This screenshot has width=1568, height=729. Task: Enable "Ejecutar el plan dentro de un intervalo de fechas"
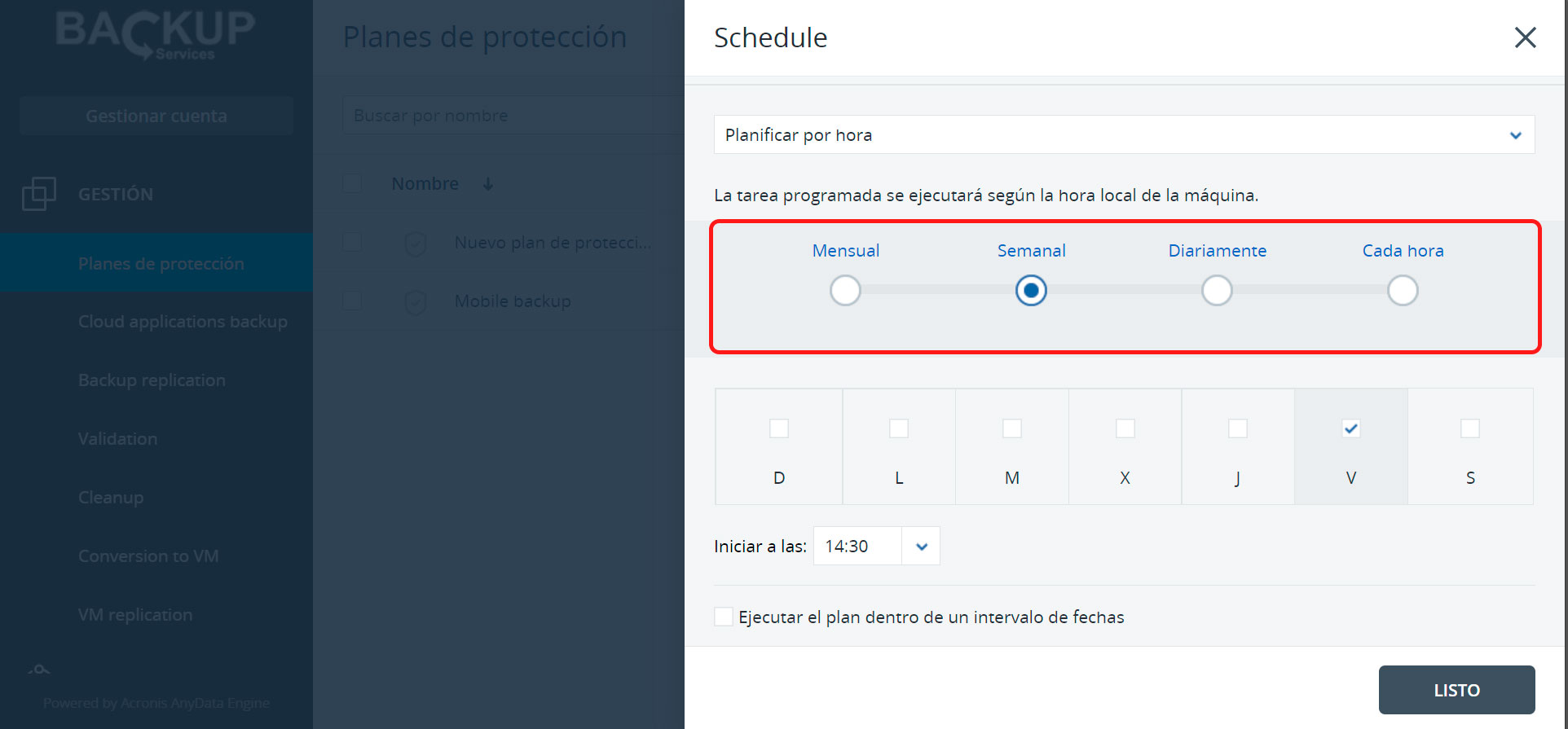pyautogui.click(x=724, y=617)
